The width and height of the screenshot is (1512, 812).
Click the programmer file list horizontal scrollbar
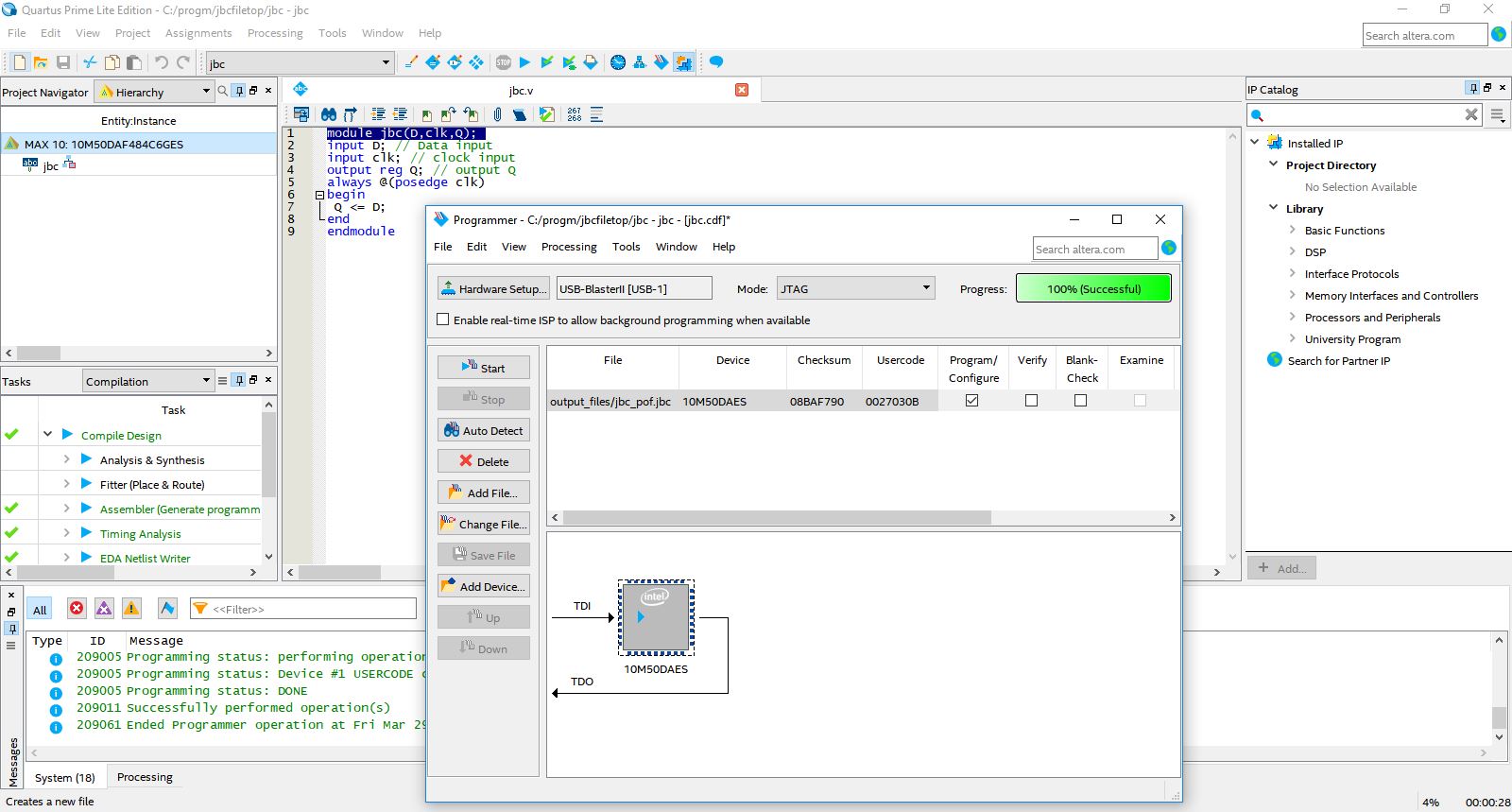coord(777,518)
